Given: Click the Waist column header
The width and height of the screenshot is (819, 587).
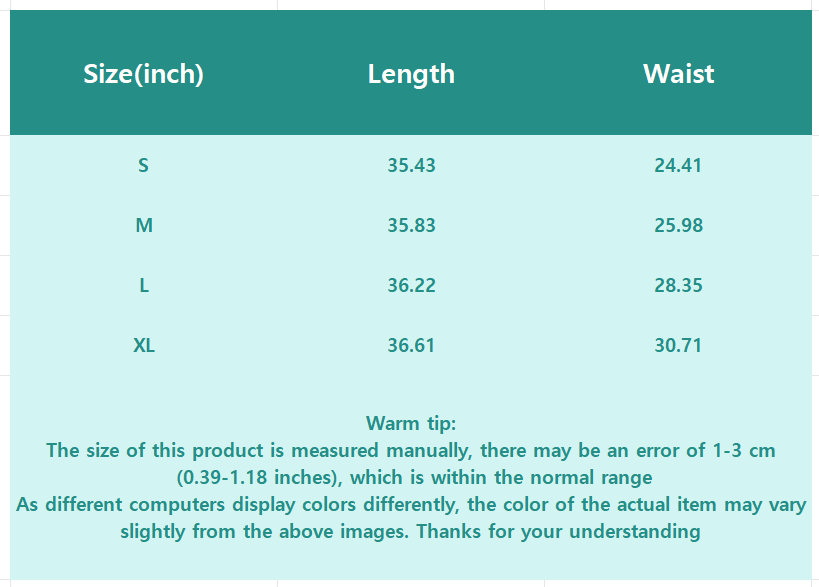Looking at the screenshot, I should [679, 74].
